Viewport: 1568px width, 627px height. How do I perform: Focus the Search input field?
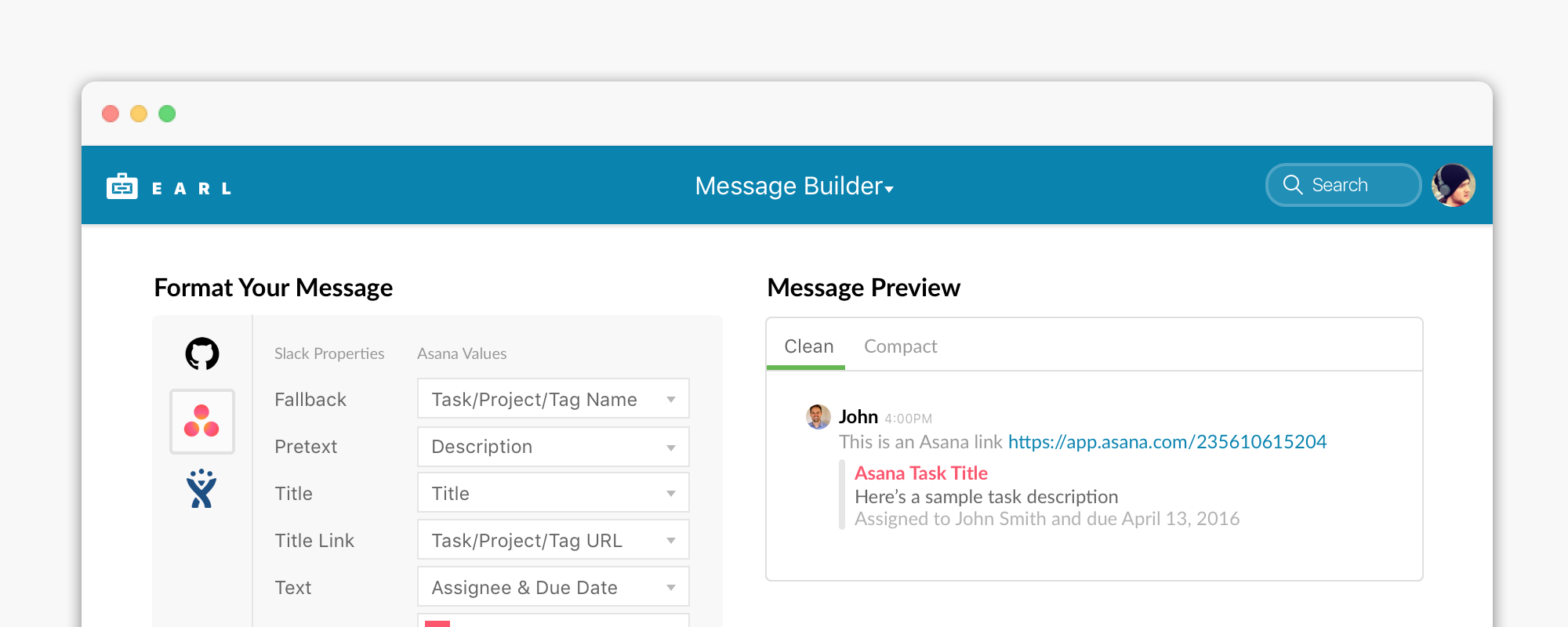point(1344,185)
